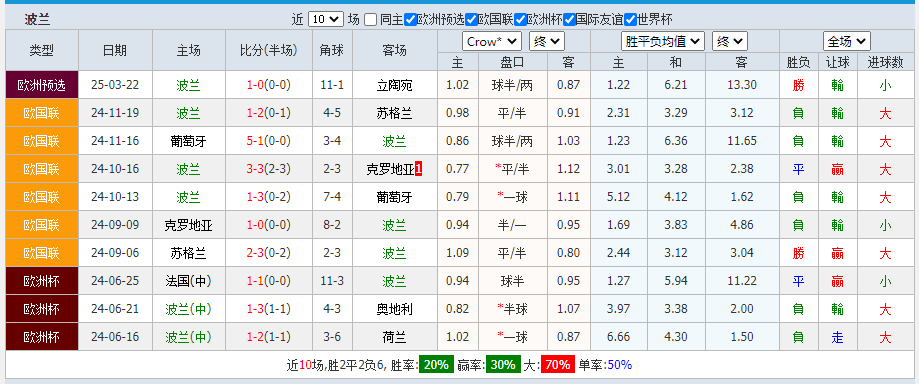
Task: Click the 日期 column header
Action: (x=115, y=50)
